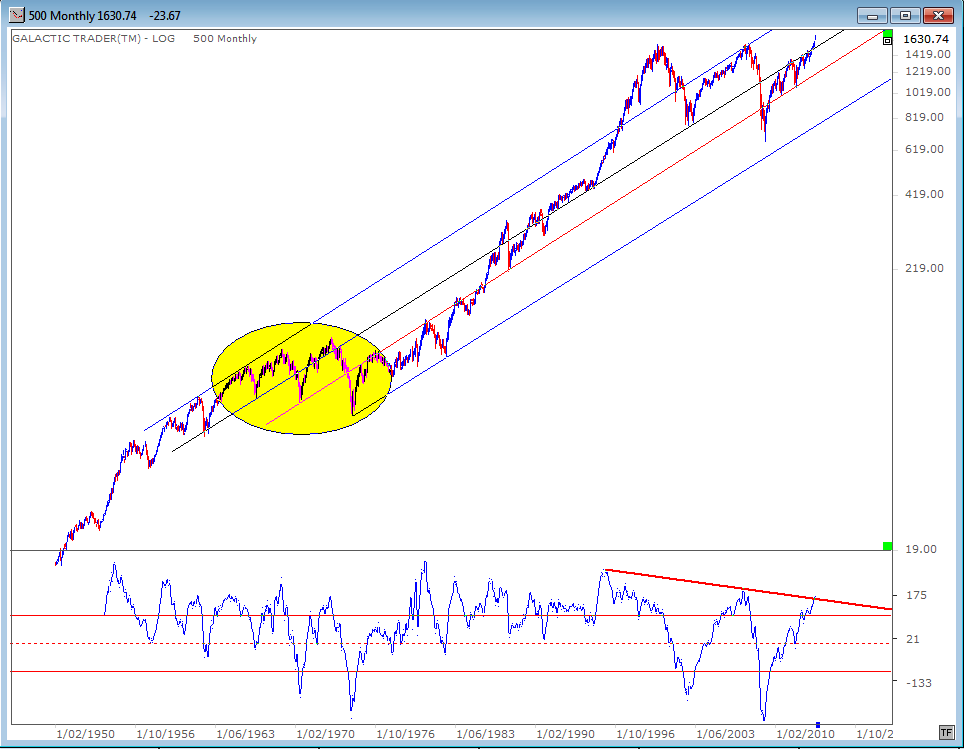Click the 1/02/1990 date label
This screenshot has height=749, width=964.
pos(565,734)
